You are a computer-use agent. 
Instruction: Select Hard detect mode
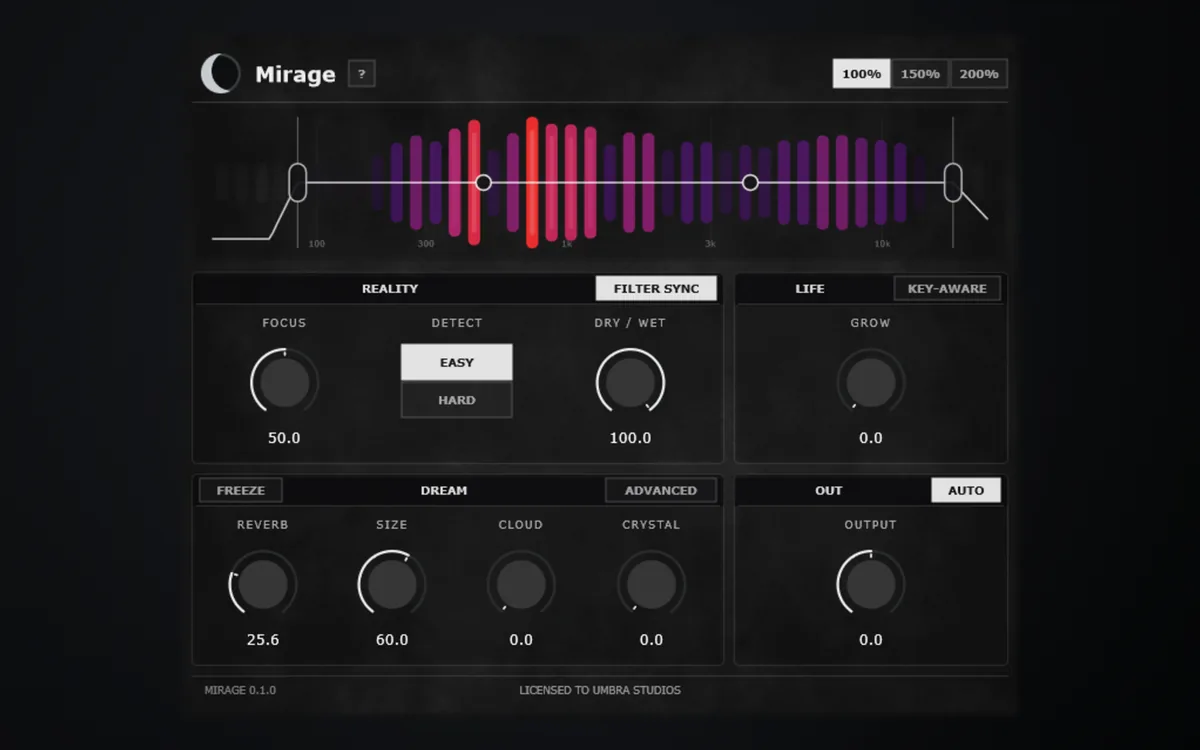tap(457, 399)
